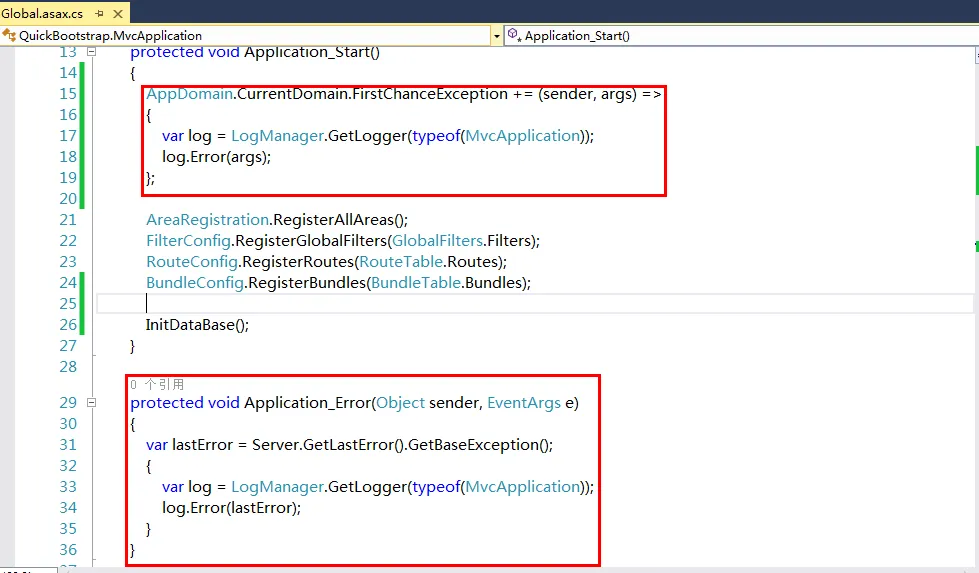The image size is (979, 573).
Task: Open the Application_Start() member dropdown
Action: (x=742, y=36)
